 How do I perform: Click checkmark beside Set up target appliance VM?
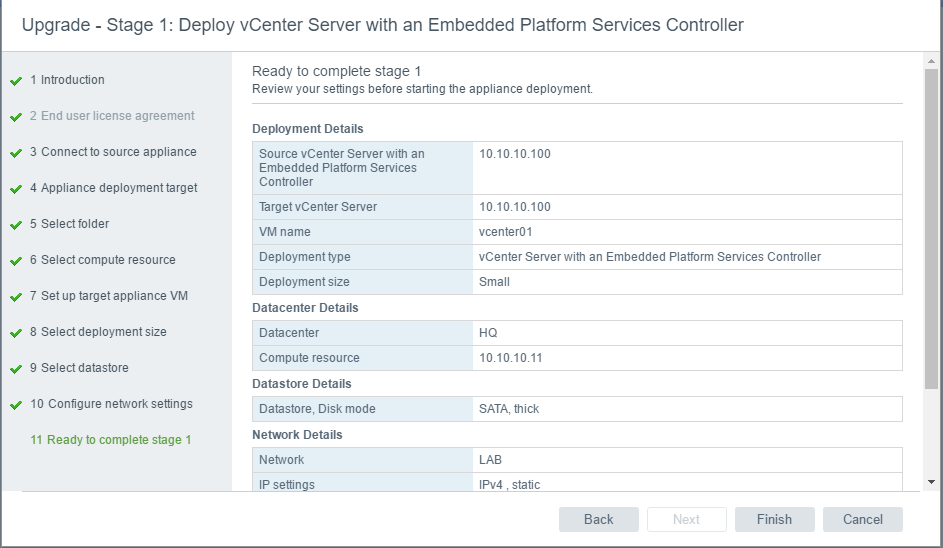click(x=16, y=297)
